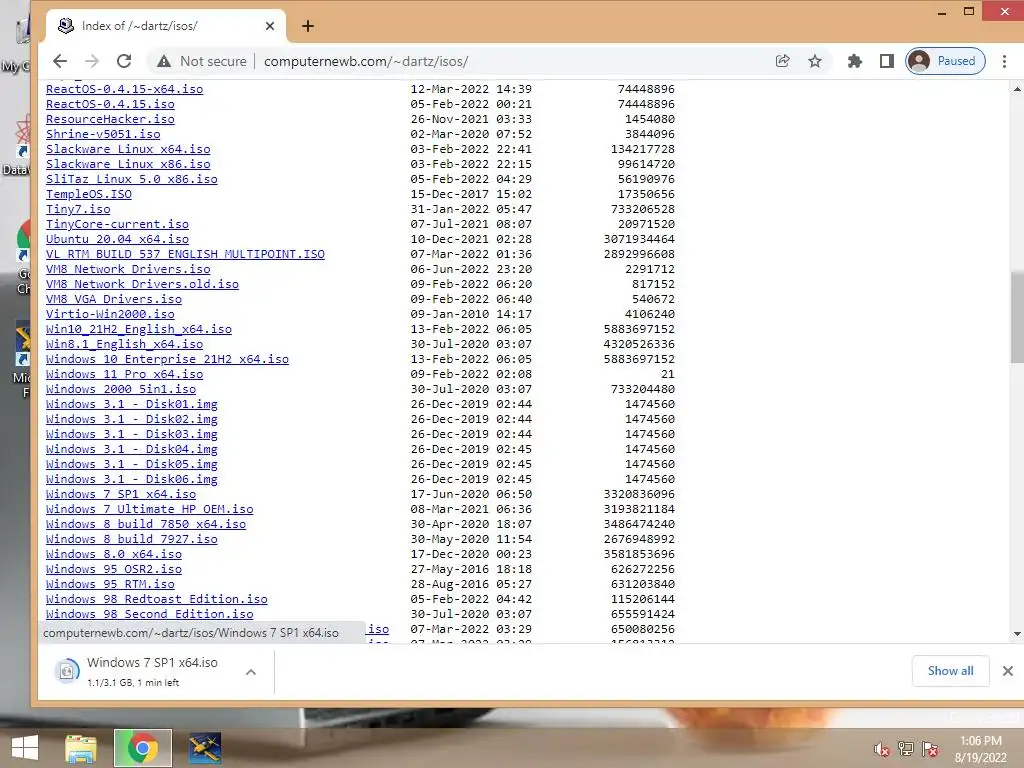Go back using the browser back arrow
The width and height of the screenshot is (1024, 768).
[x=60, y=61]
